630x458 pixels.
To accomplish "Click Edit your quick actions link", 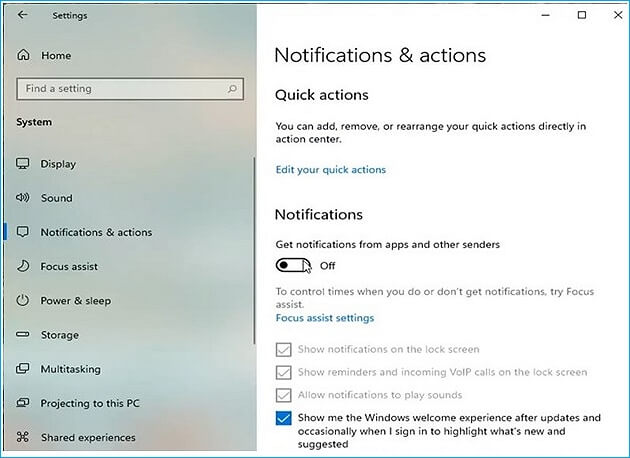I will click(x=331, y=170).
